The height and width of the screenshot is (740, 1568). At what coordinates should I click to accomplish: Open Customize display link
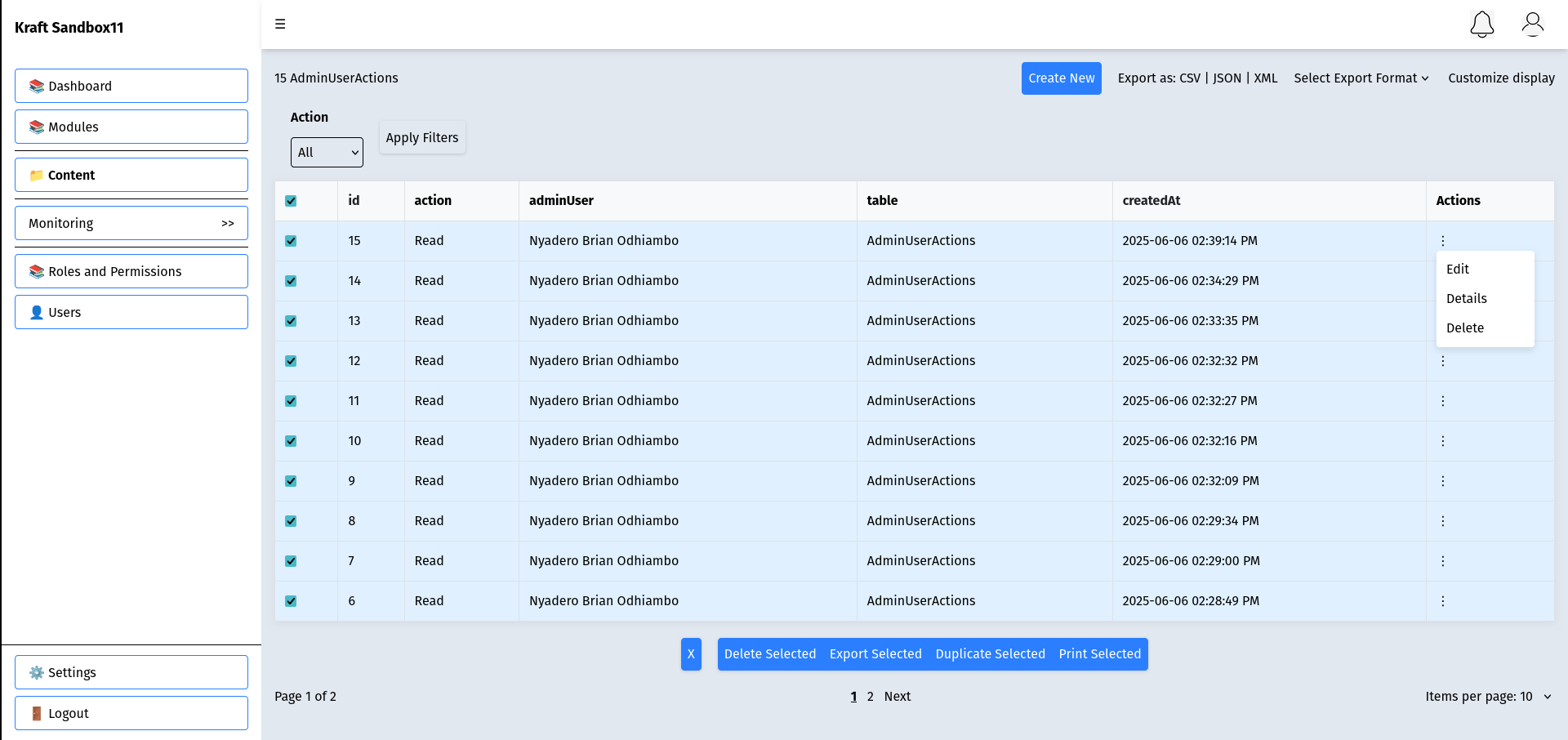point(1501,78)
